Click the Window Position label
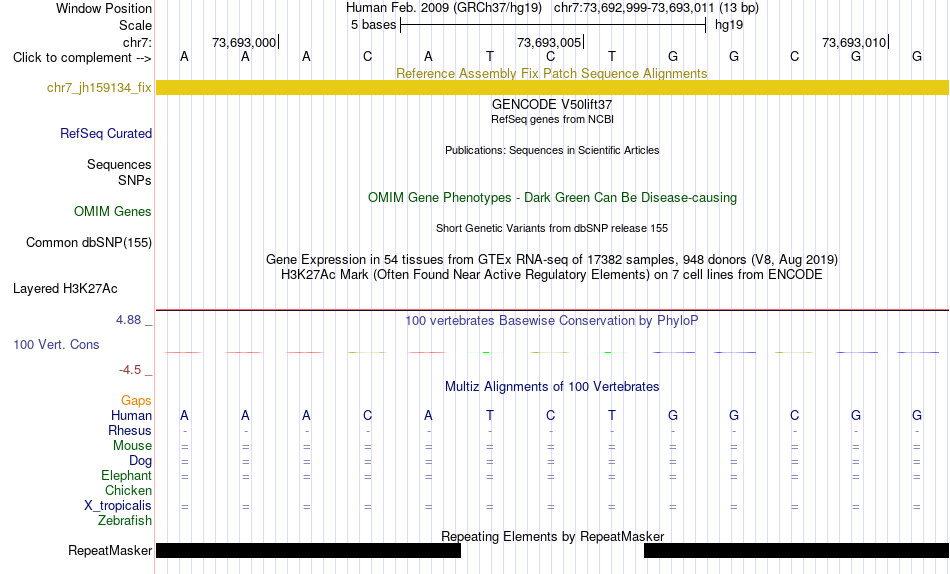 click(x=104, y=8)
